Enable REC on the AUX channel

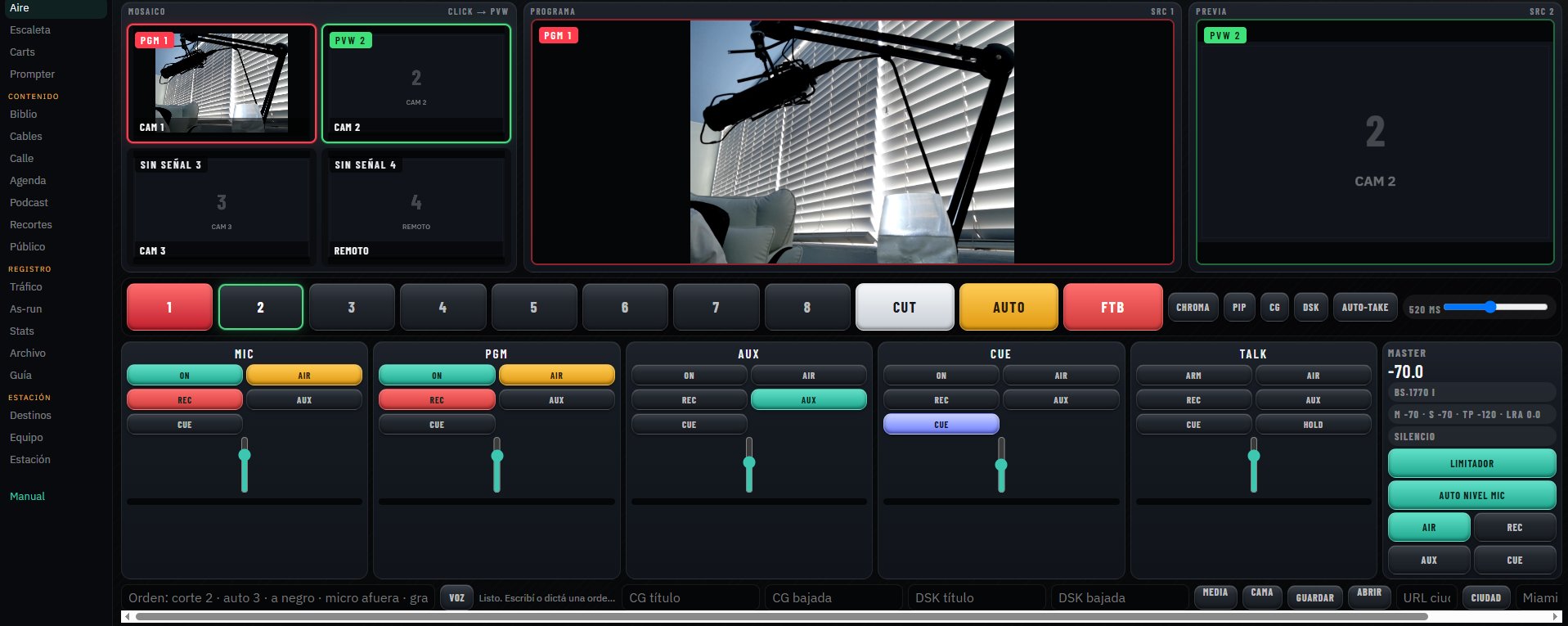pyautogui.click(x=689, y=399)
